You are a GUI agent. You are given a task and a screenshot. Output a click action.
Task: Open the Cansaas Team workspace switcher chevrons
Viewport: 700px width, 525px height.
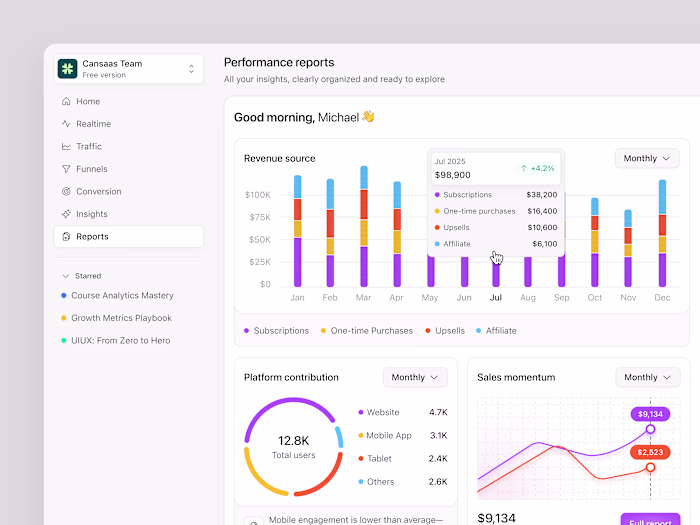(191, 69)
